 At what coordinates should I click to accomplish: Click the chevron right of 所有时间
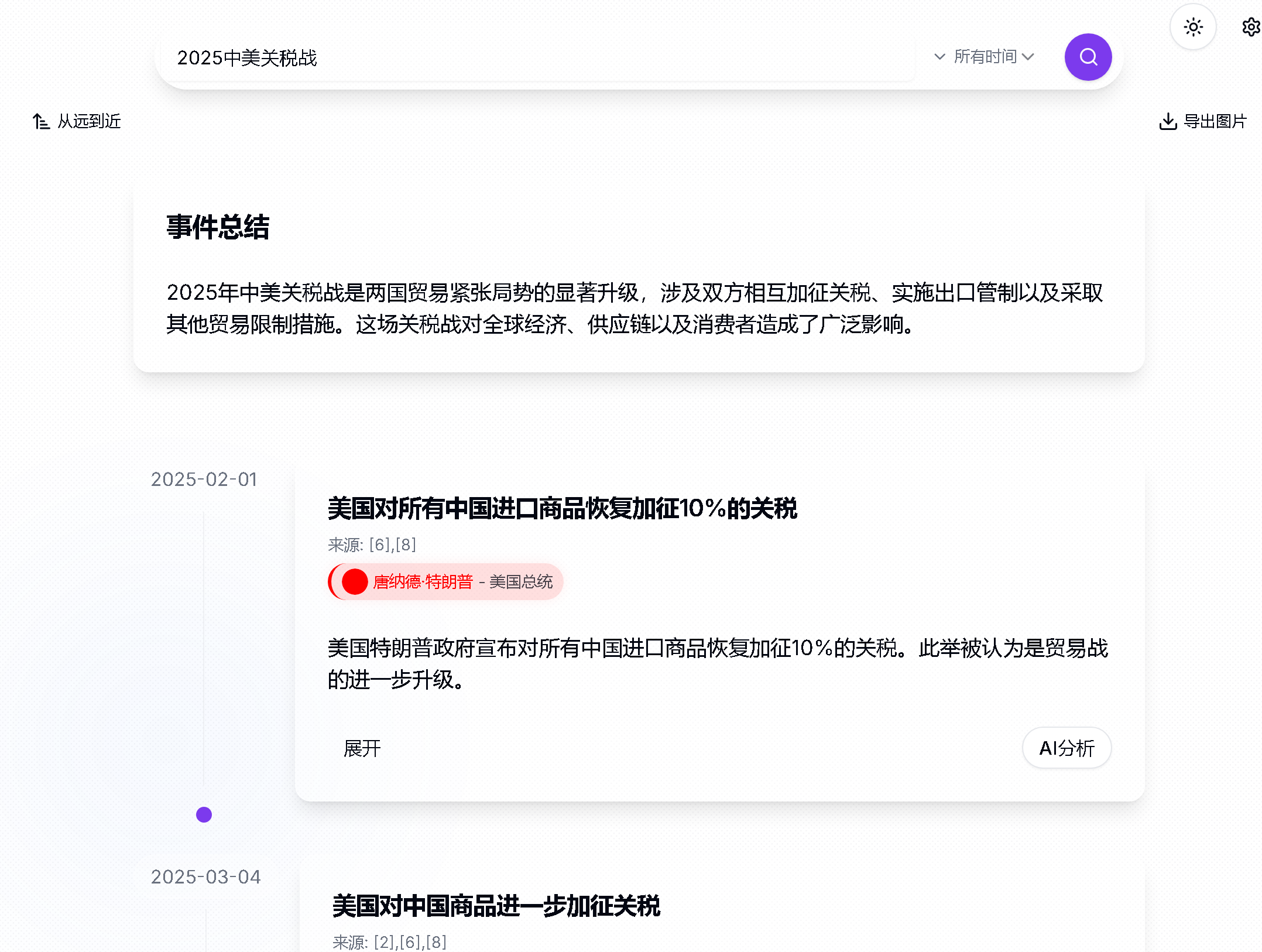(x=1029, y=57)
